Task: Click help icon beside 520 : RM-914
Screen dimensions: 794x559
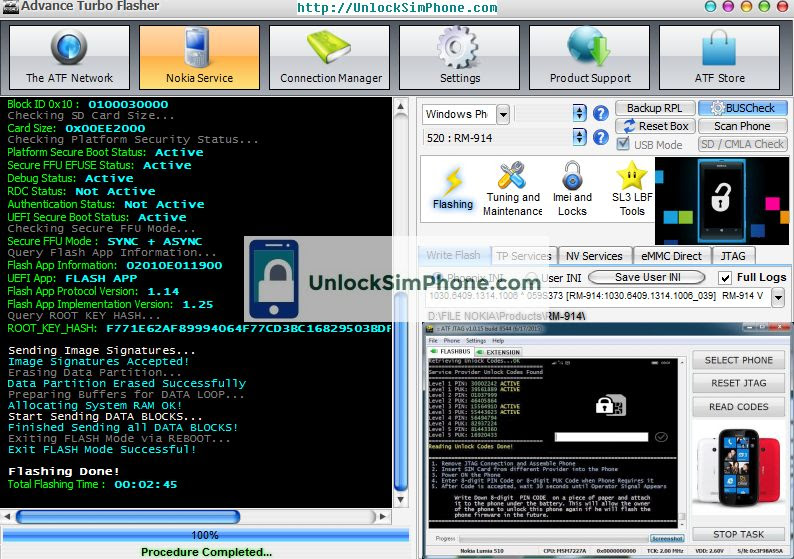Action: [601, 137]
